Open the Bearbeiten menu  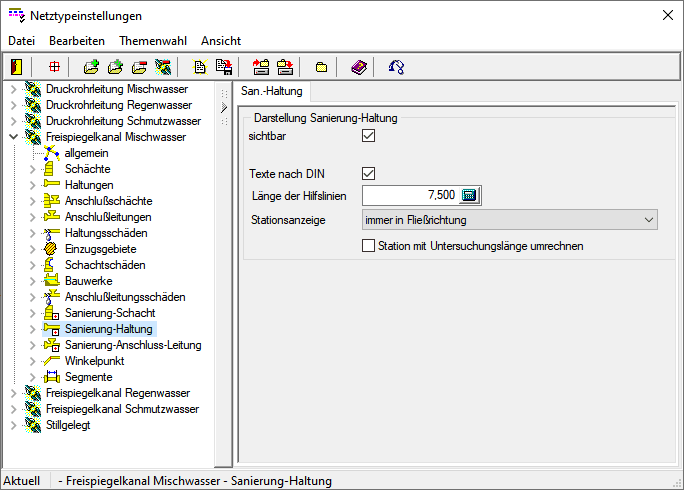coord(77,41)
